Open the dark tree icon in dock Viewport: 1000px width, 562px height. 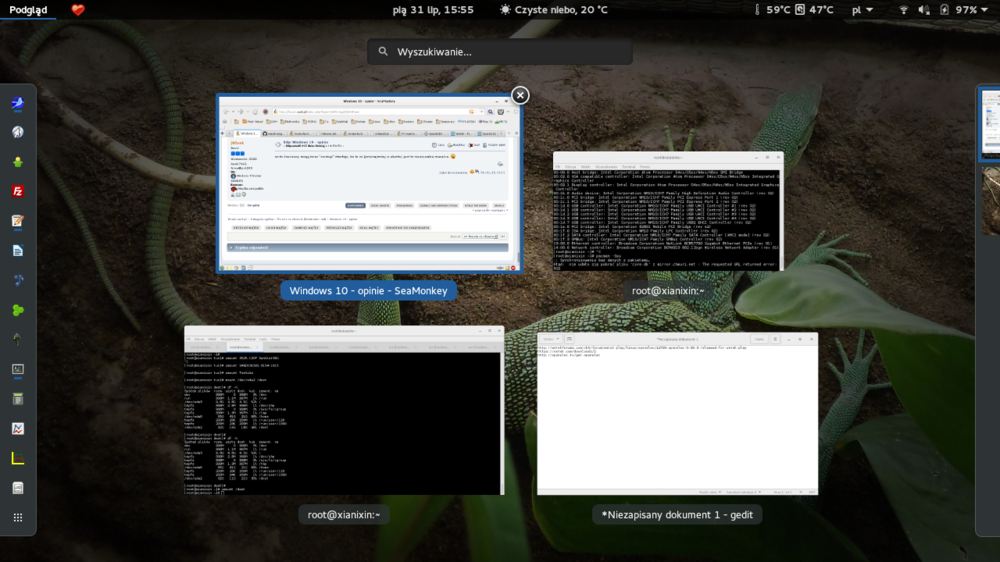(x=18, y=339)
